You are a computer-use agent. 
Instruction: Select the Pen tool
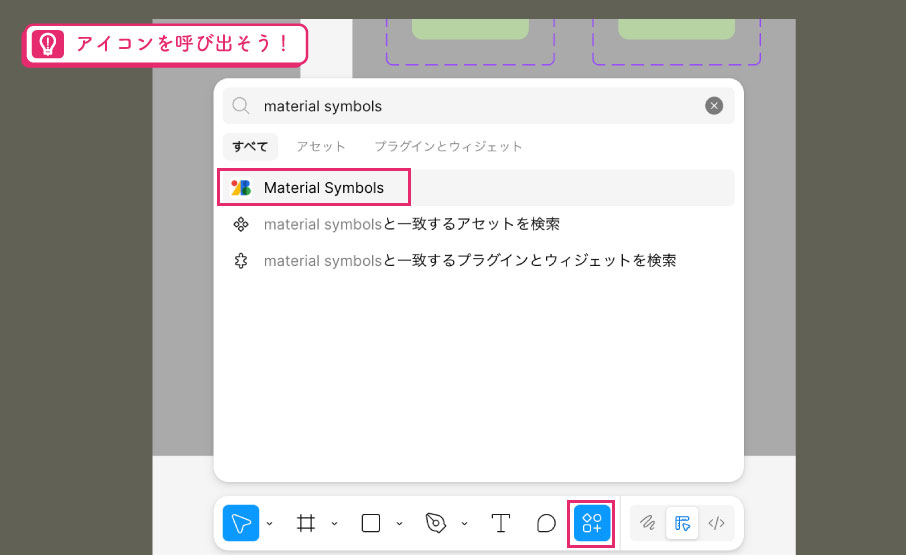click(436, 523)
